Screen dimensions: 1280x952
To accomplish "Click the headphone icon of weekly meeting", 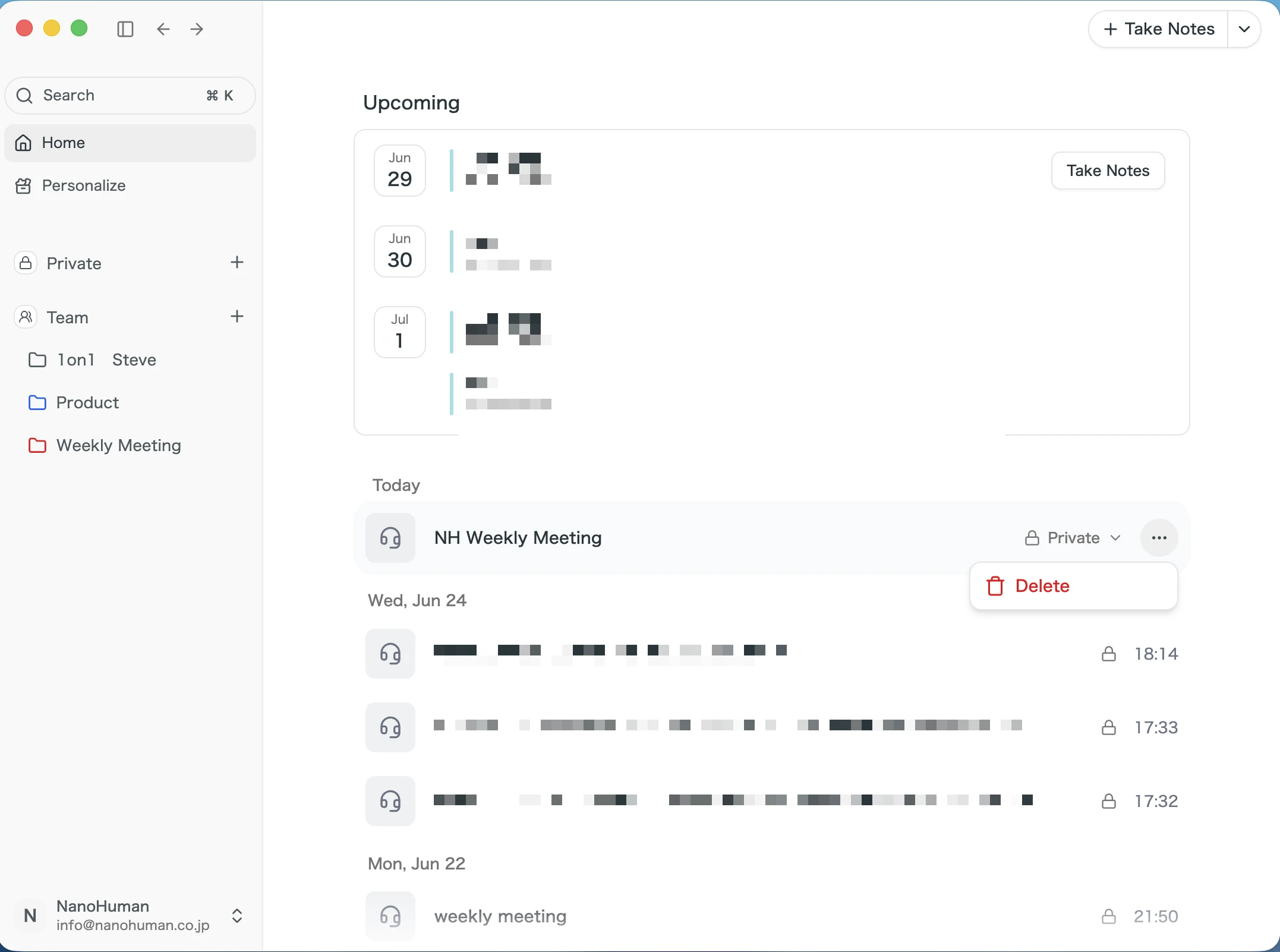I will (390, 916).
